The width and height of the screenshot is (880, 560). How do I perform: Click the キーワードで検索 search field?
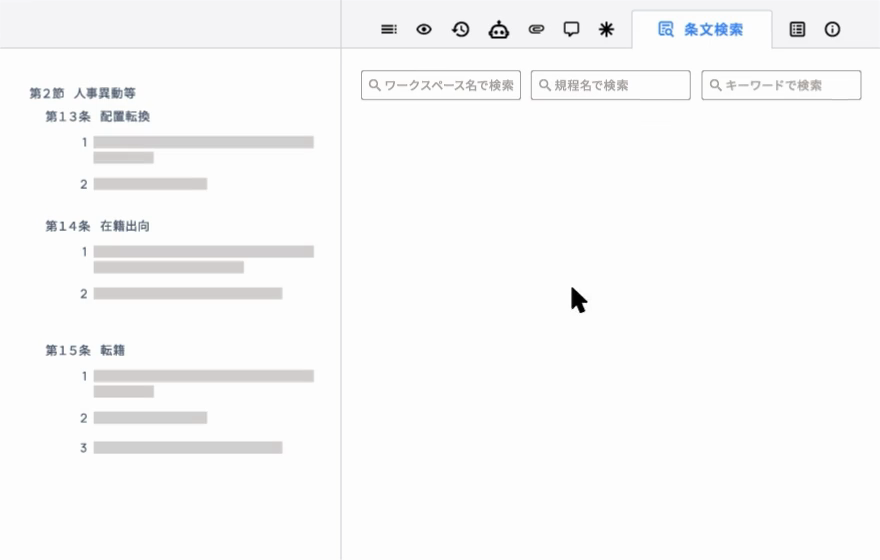pyautogui.click(x=781, y=86)
